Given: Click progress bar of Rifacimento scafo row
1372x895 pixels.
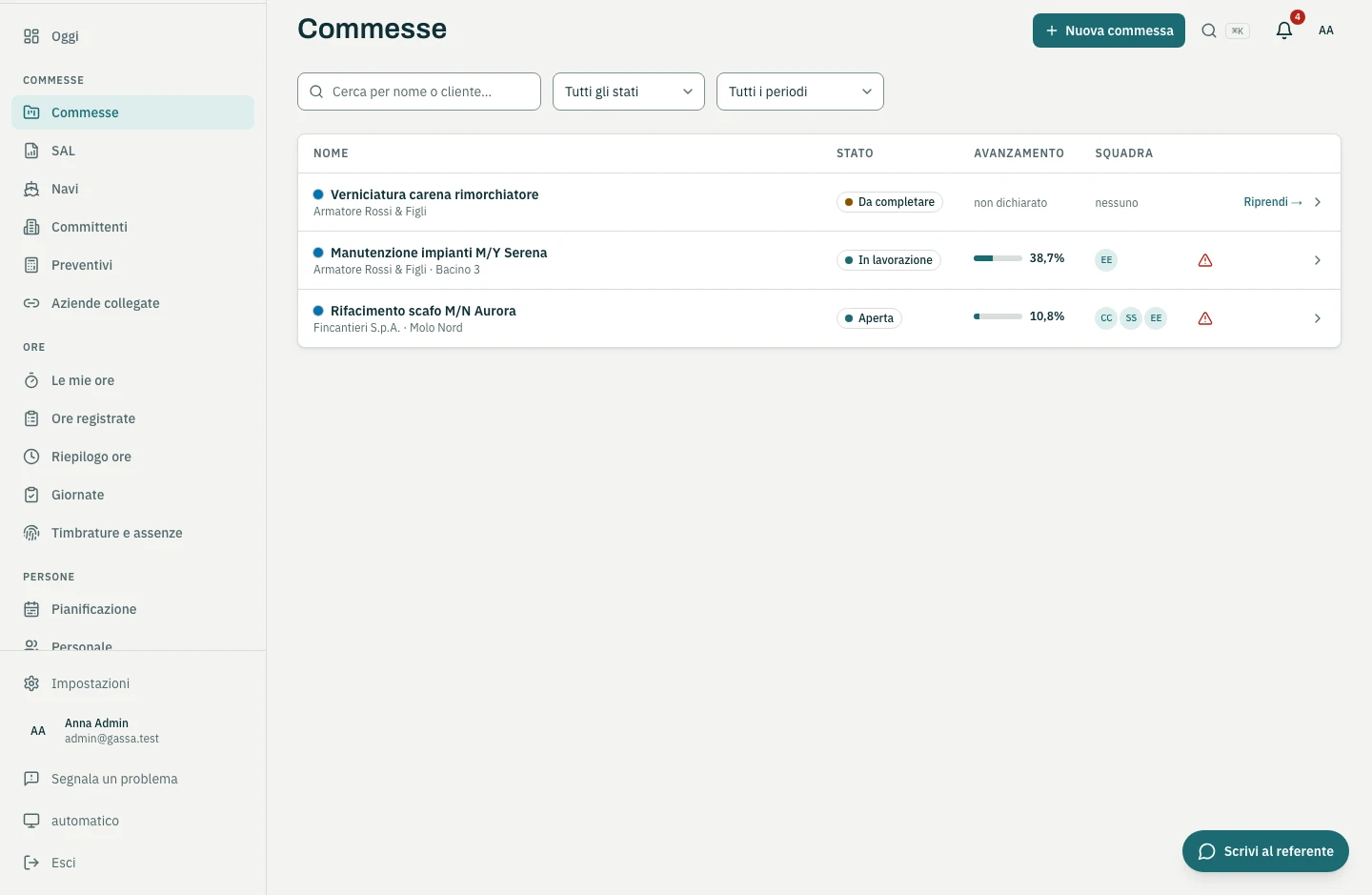Looking at the screenshot, I should pyautogui.click(x=998, y=316).
